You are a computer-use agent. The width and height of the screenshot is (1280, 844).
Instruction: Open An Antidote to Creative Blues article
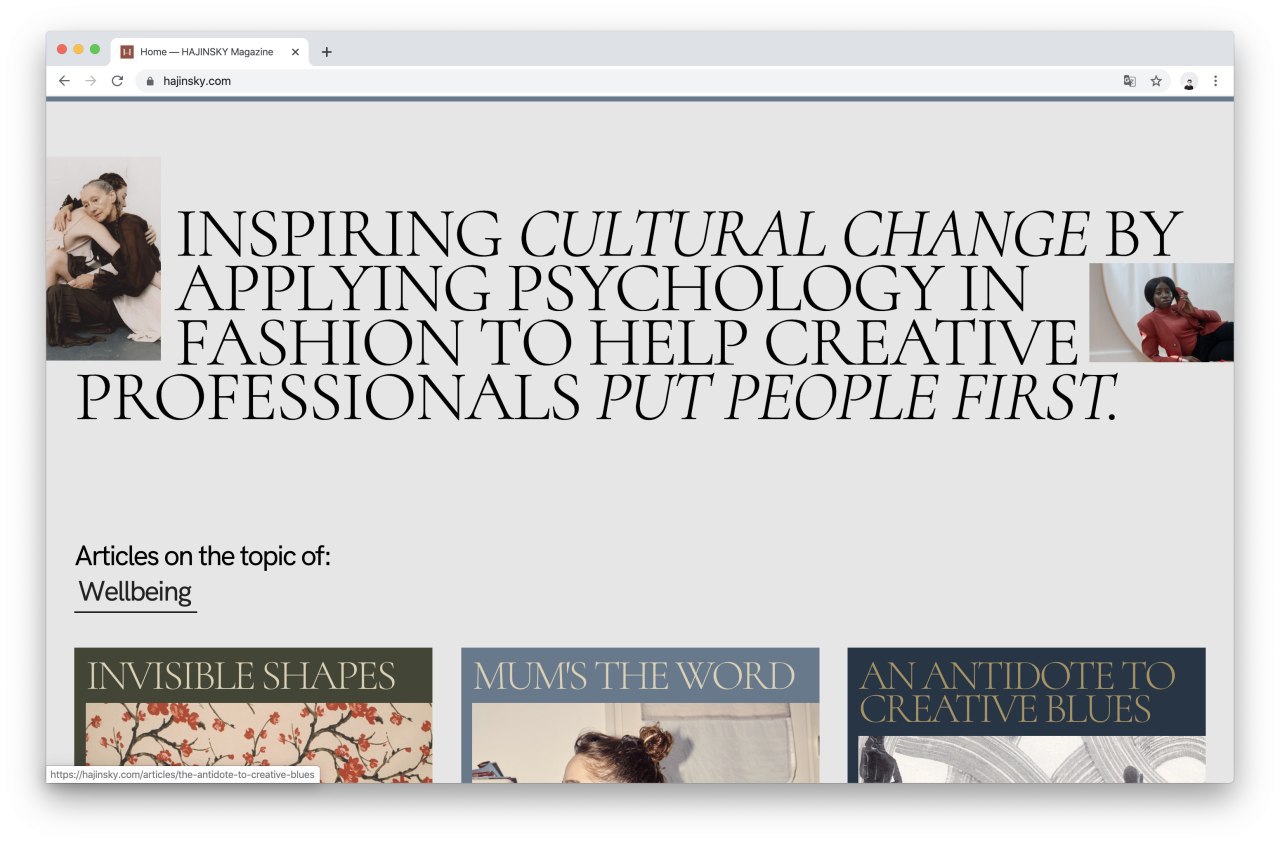point(1017,692)
